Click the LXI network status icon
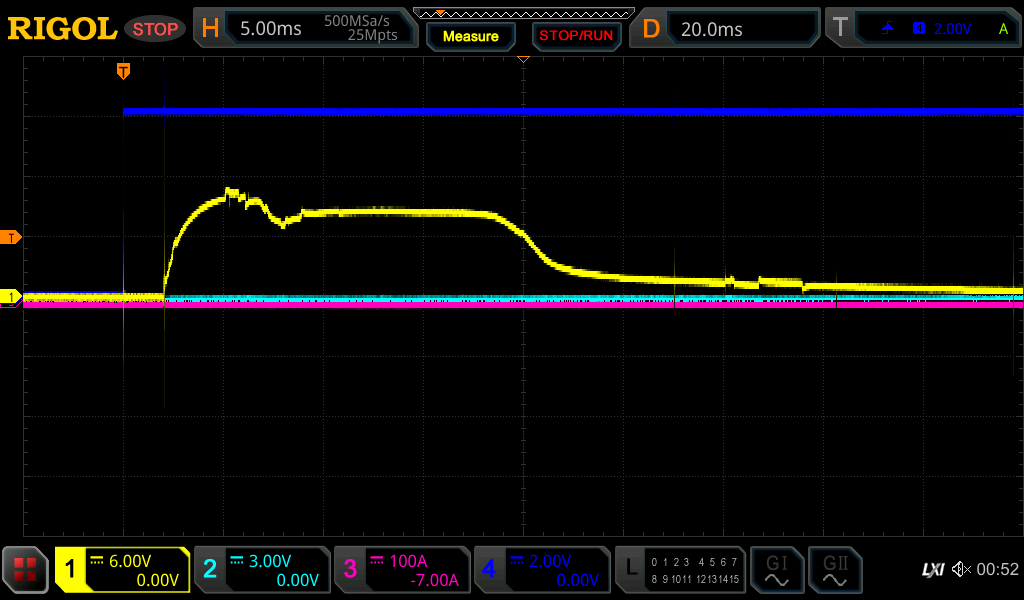1024x600 pixels. (932, 570)
